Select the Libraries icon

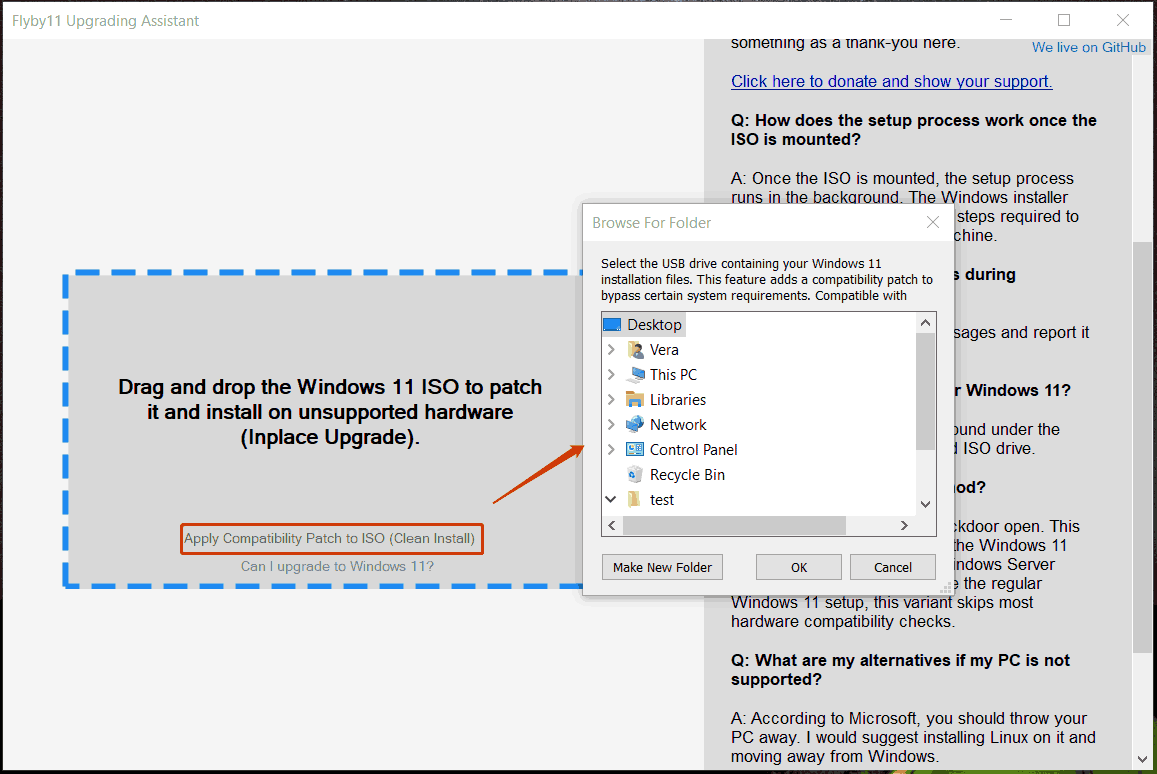coord(635,399)
